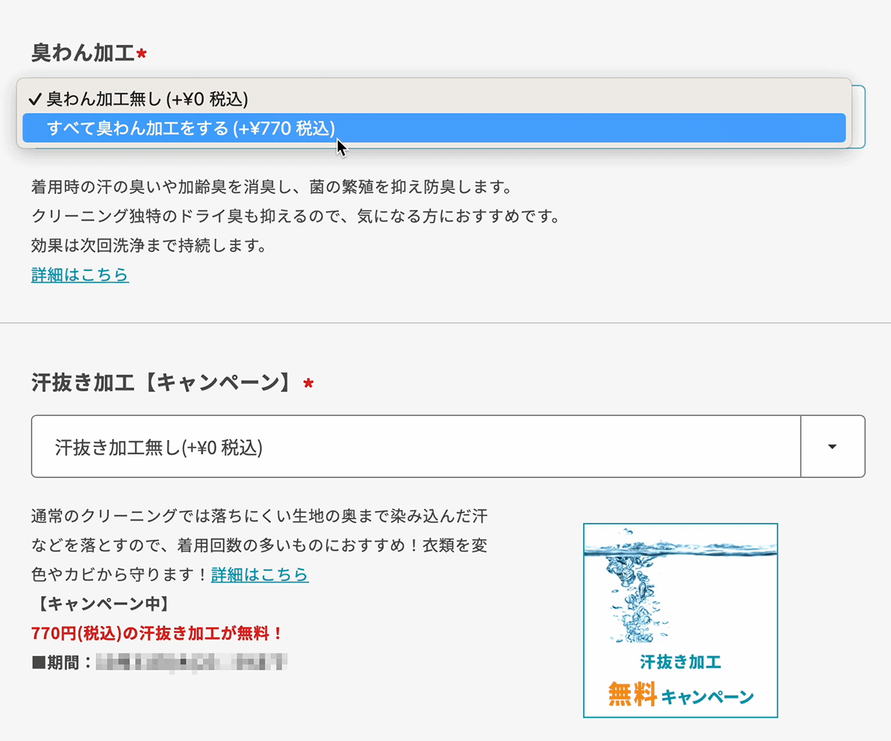
Task: Click the arrow button of 汗抜き加工 dropdown
Action: pos(832,447)
